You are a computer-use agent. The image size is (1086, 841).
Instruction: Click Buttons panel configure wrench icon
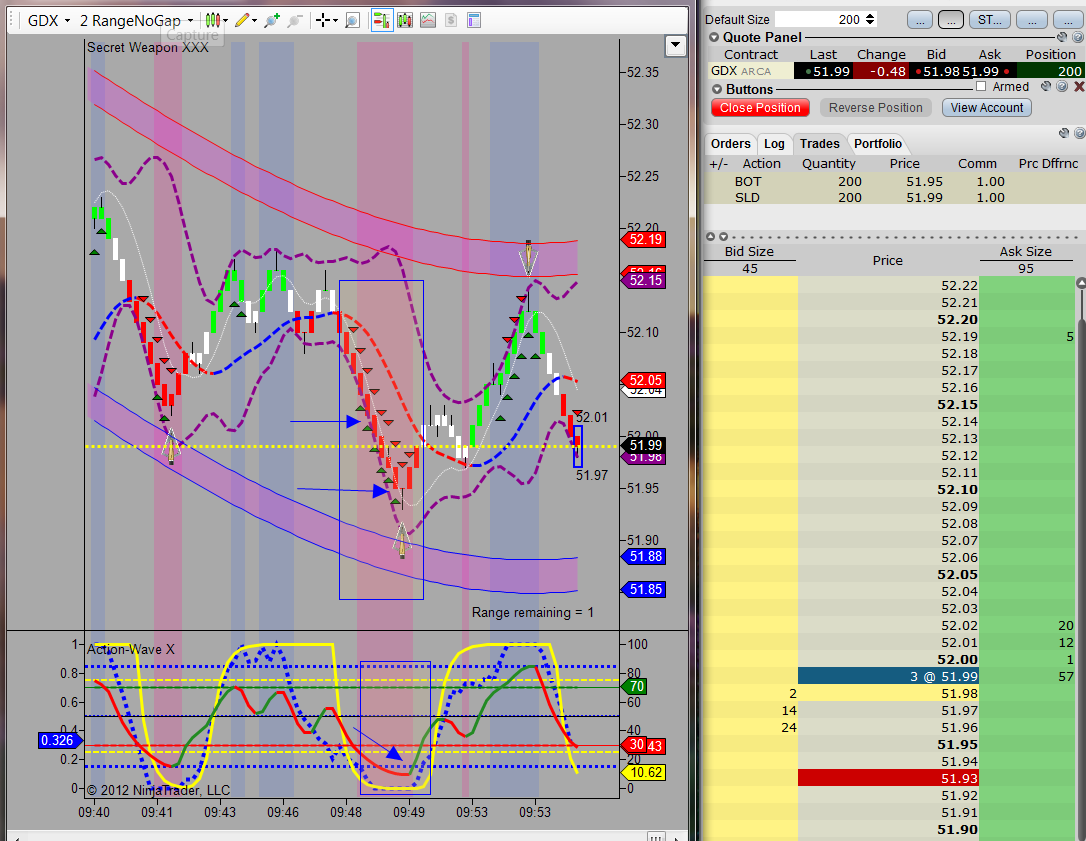point(1046,87)
